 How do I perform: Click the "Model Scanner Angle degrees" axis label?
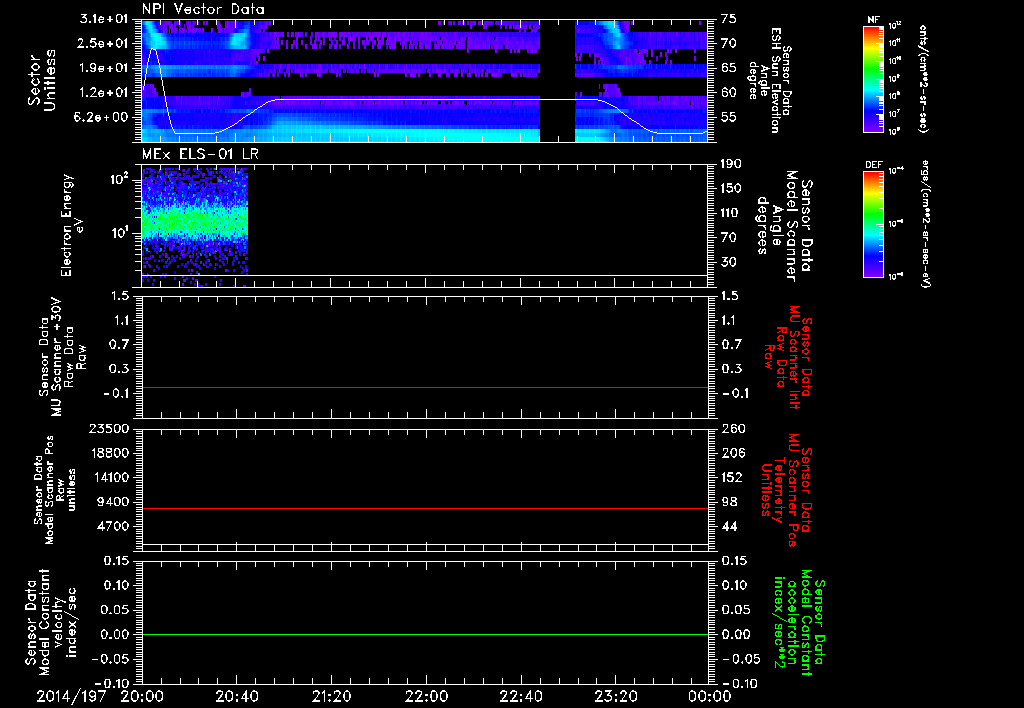coord(784,226)
